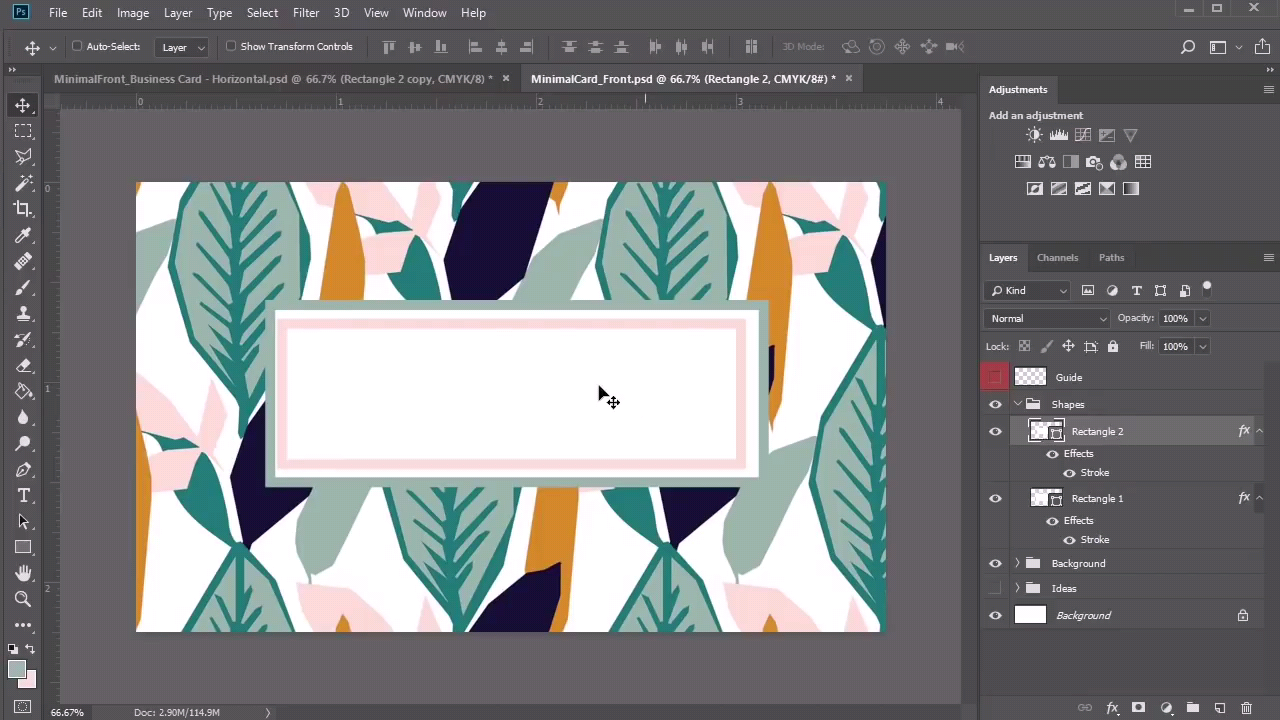Select the Crop tool
The width and height of the screenshot is (1280, 720).
point(22,209)
